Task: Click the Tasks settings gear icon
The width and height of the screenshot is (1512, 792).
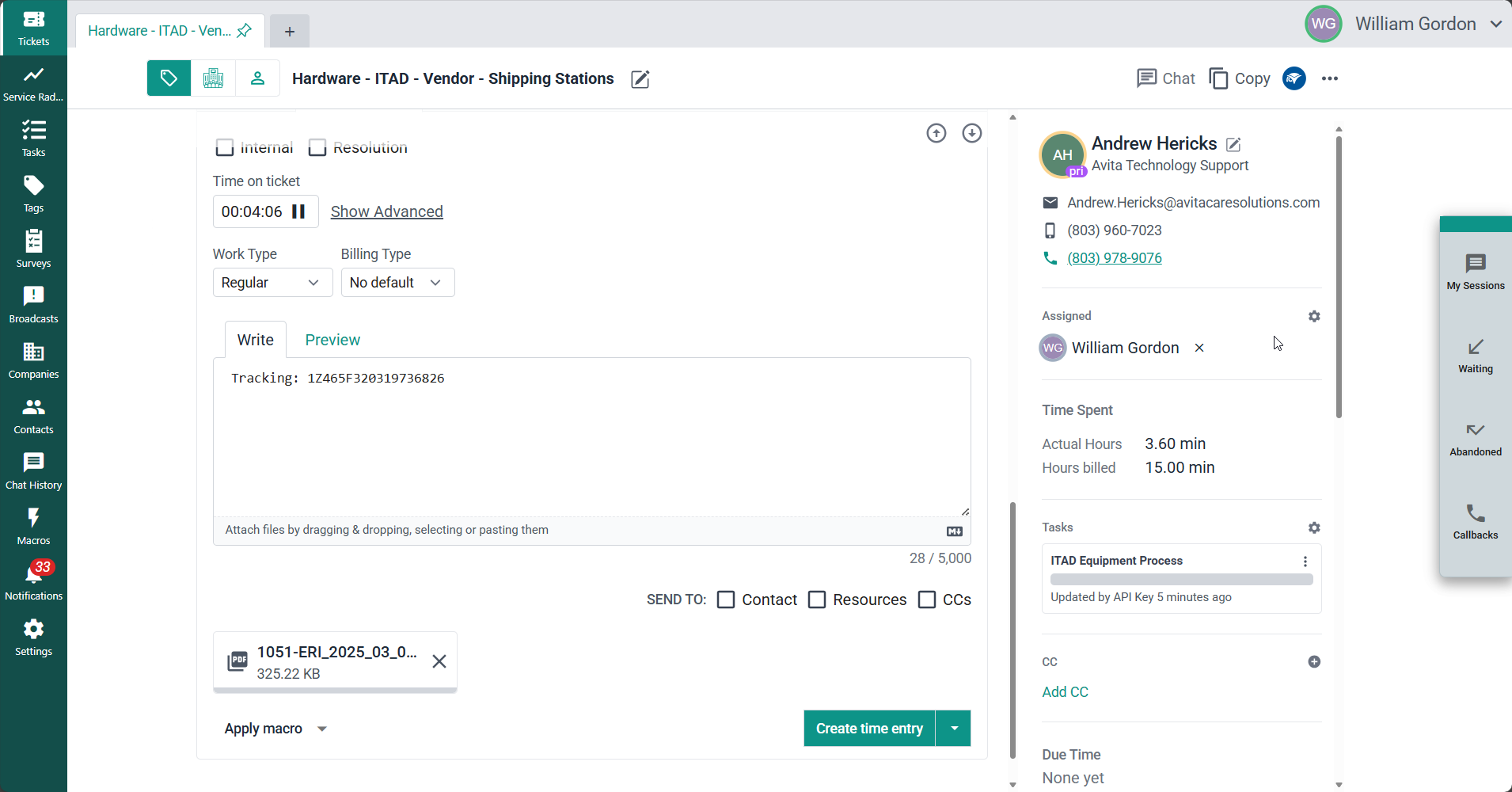Action: pos(1314,527)
